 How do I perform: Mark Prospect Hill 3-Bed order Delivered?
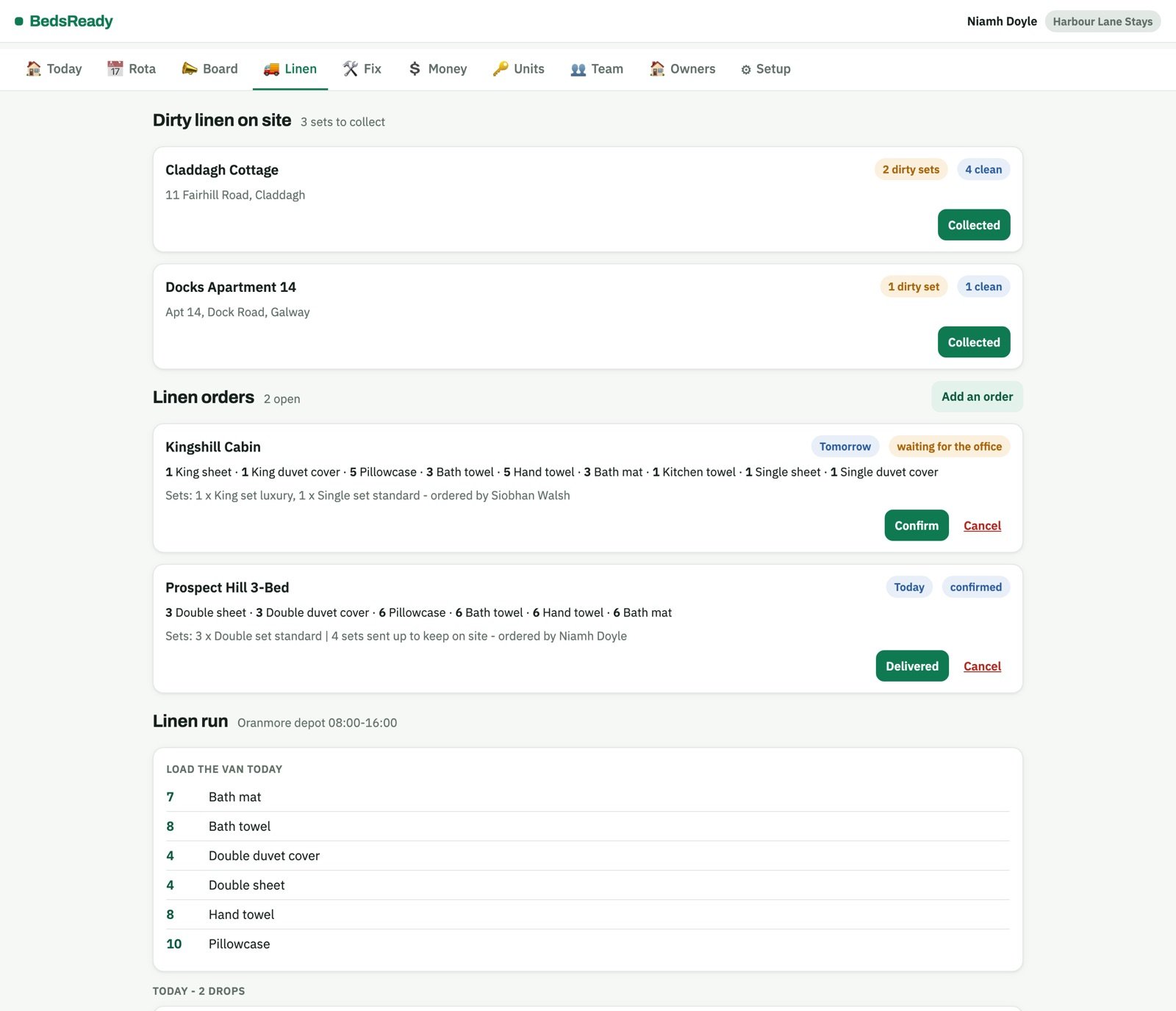(912, 666)
